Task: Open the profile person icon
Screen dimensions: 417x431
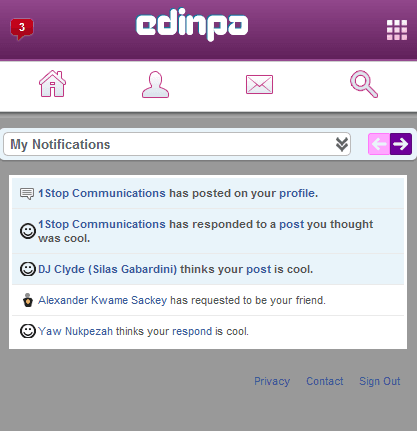Action: coord(155,85)
